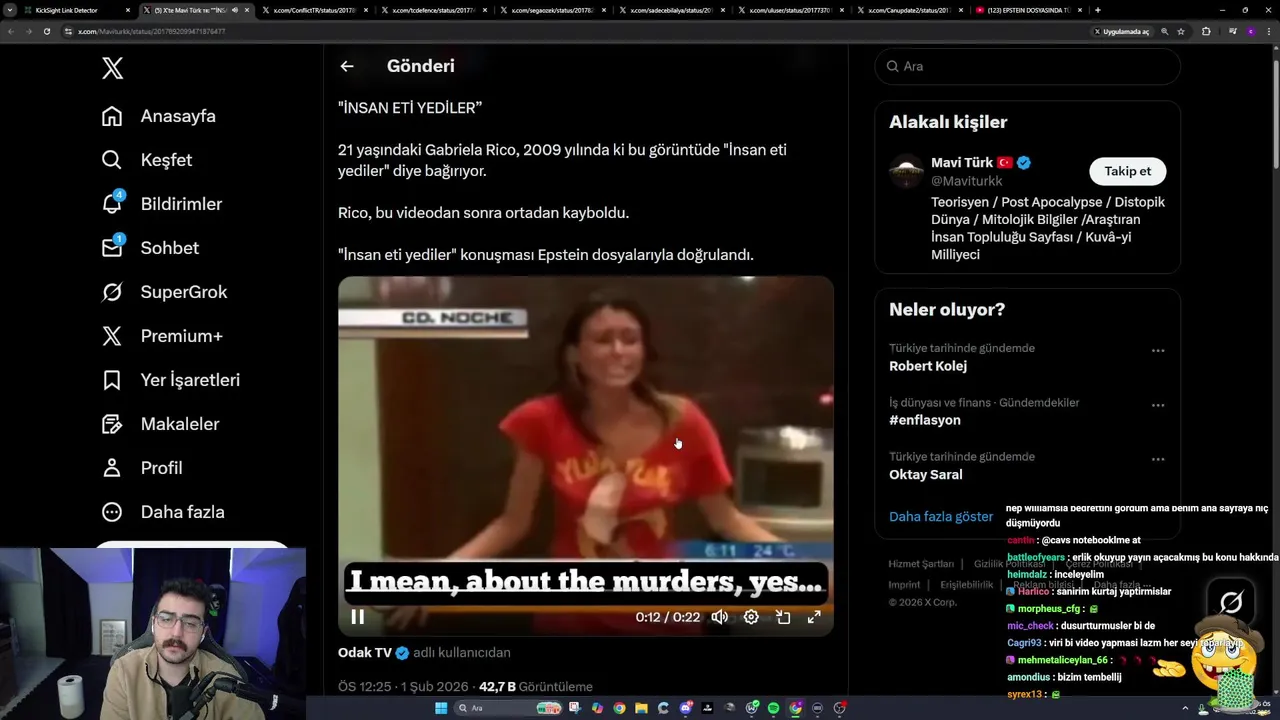Open SuperGrok from the sidebar

(165, 292)
